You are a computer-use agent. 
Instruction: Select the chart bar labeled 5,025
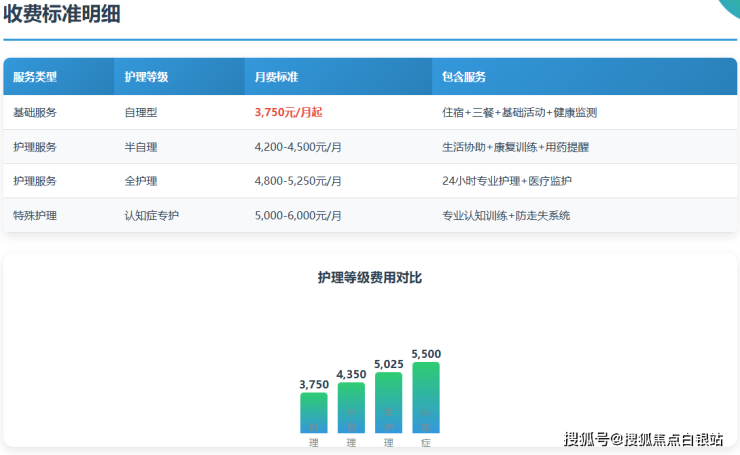click(x=388, y=403)
